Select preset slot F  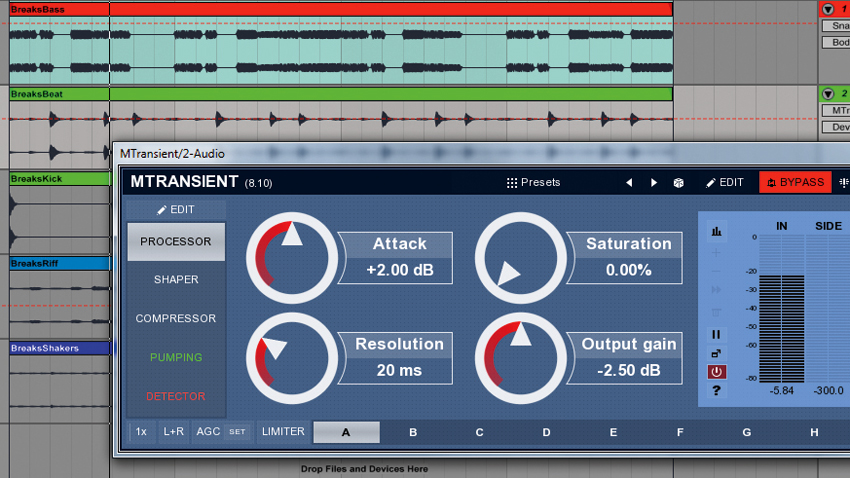coord(680,432)
